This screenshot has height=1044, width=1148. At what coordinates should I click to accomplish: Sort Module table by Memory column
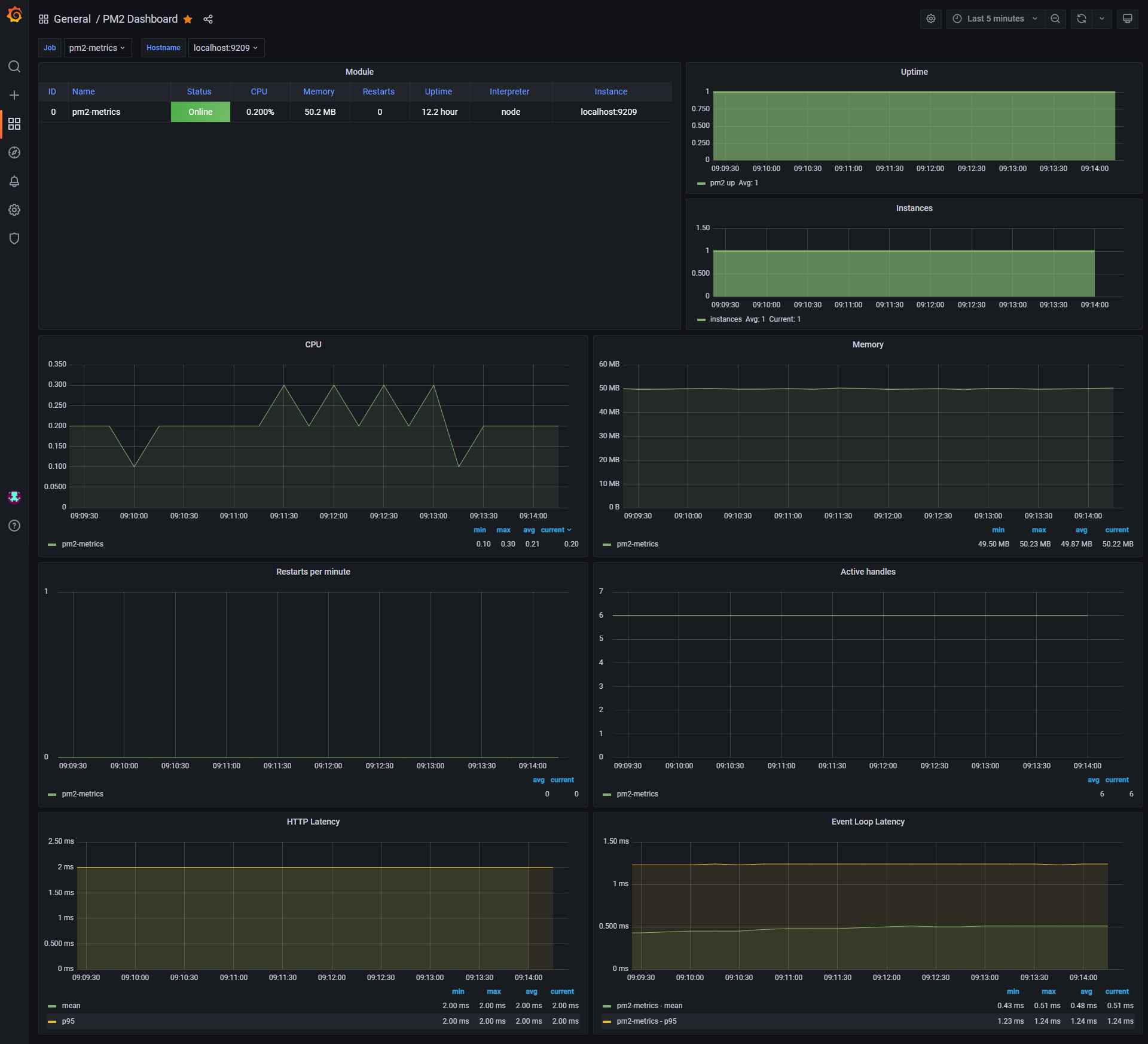coord(319,91)
